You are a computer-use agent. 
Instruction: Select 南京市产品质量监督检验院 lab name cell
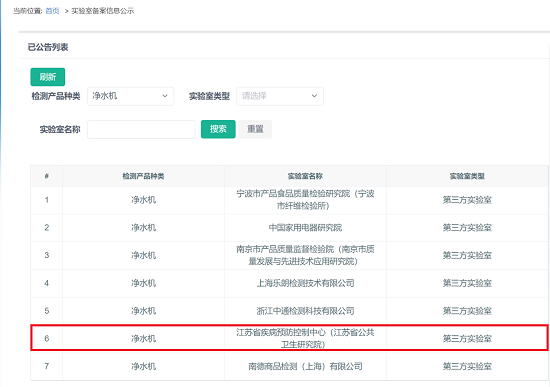(305, 255)
